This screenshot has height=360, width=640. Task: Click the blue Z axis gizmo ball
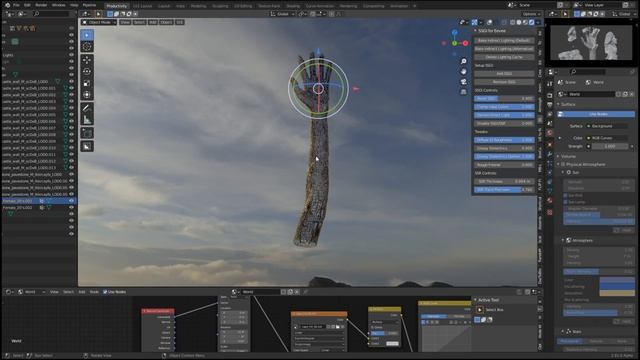[455, 32]
